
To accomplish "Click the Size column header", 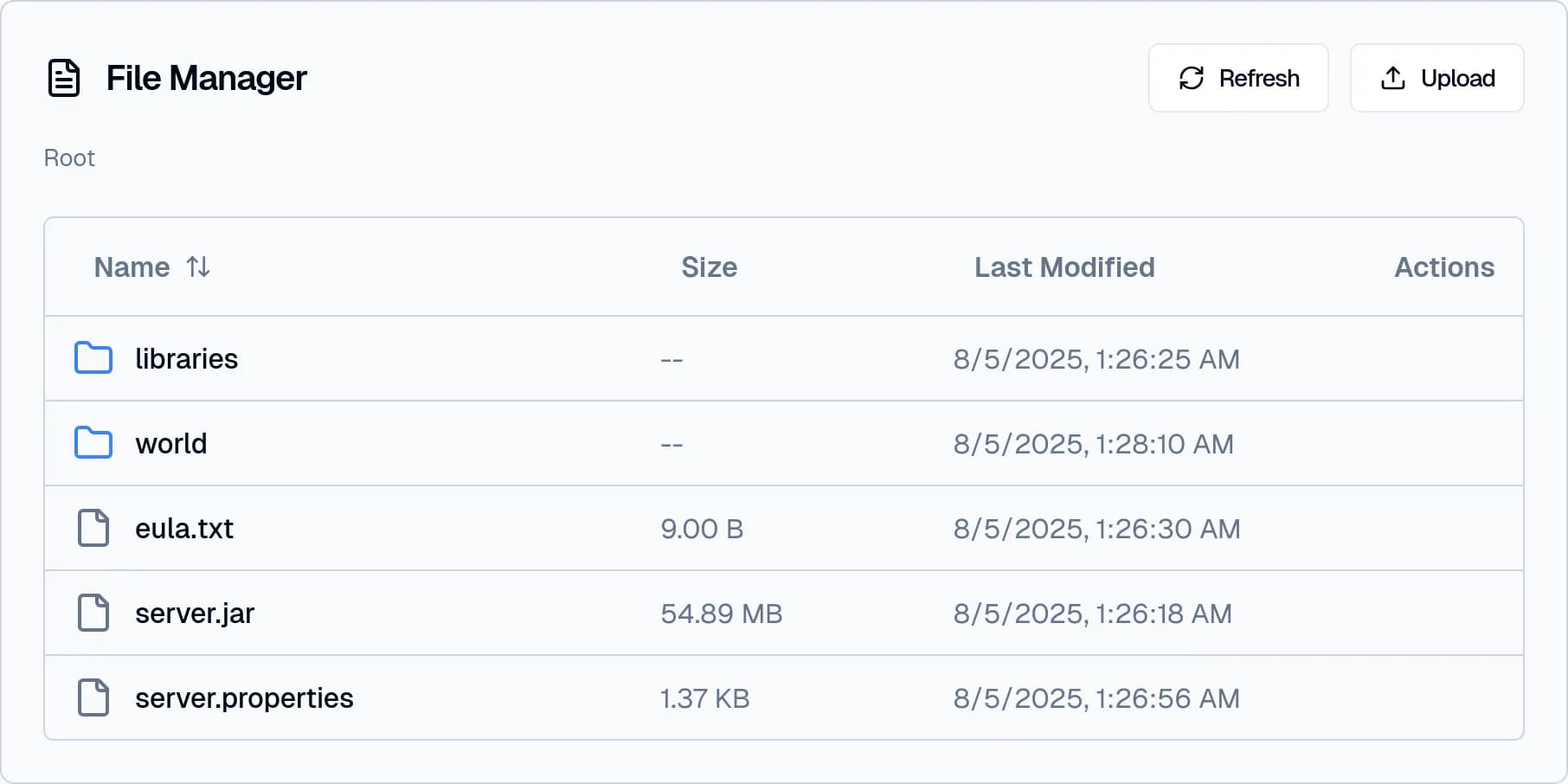I will click(x=710, y=267).
